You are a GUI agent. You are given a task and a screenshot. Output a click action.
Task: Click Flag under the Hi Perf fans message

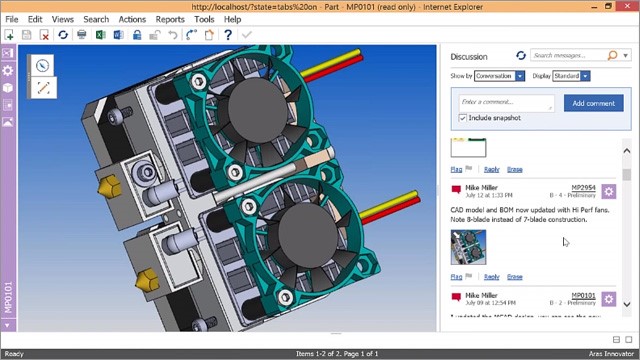pyautogui.click(x=456, y=277)
